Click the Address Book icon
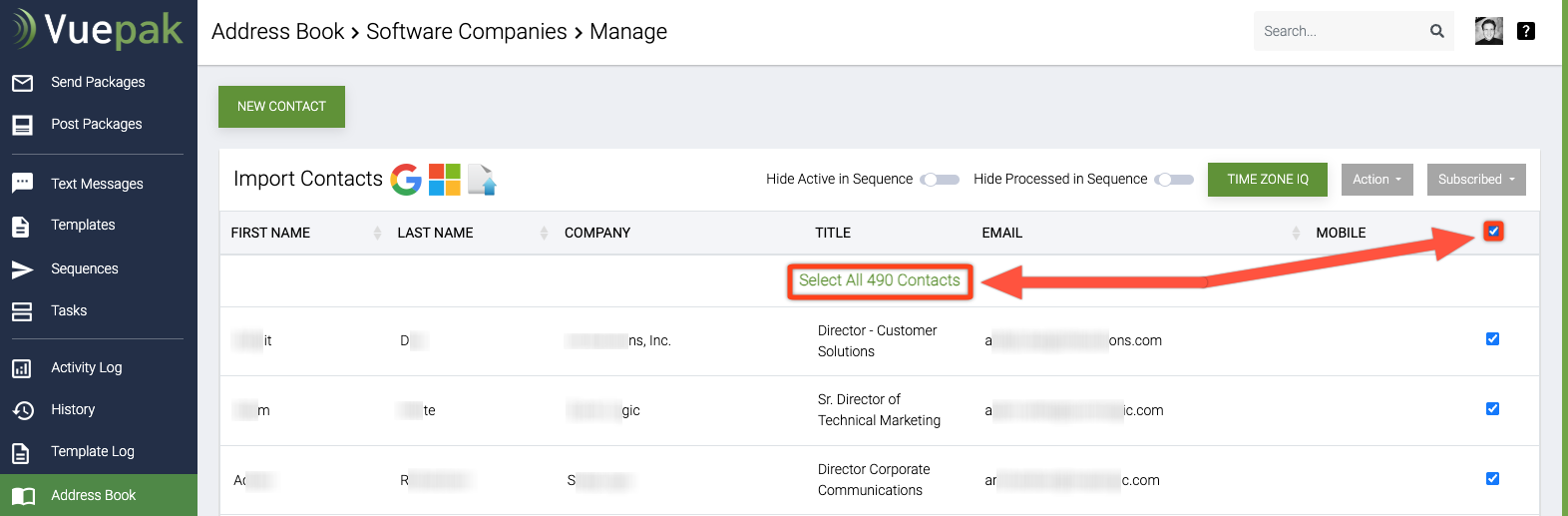This screenshot has width=1568, height=516. point(23,496)
